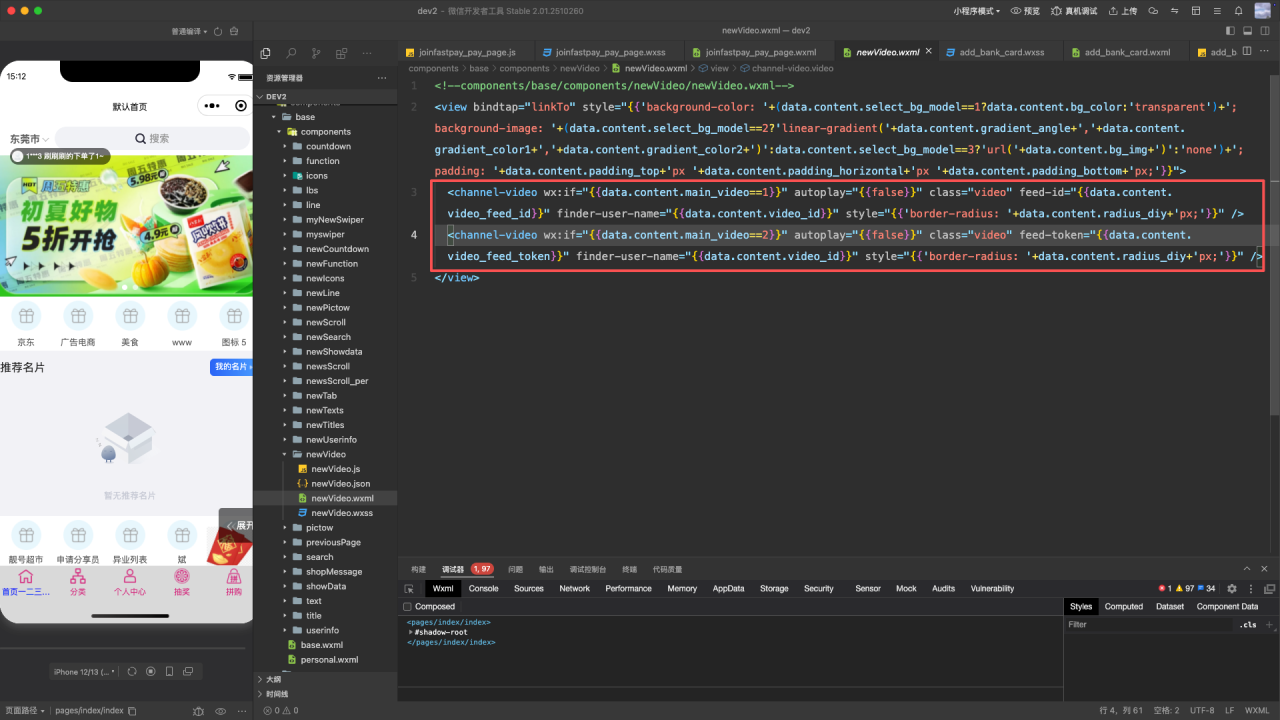Expand the 大纲 outline section
Image resolution: width=1280 pixels, height=720 pixels.
pos(273,679)
